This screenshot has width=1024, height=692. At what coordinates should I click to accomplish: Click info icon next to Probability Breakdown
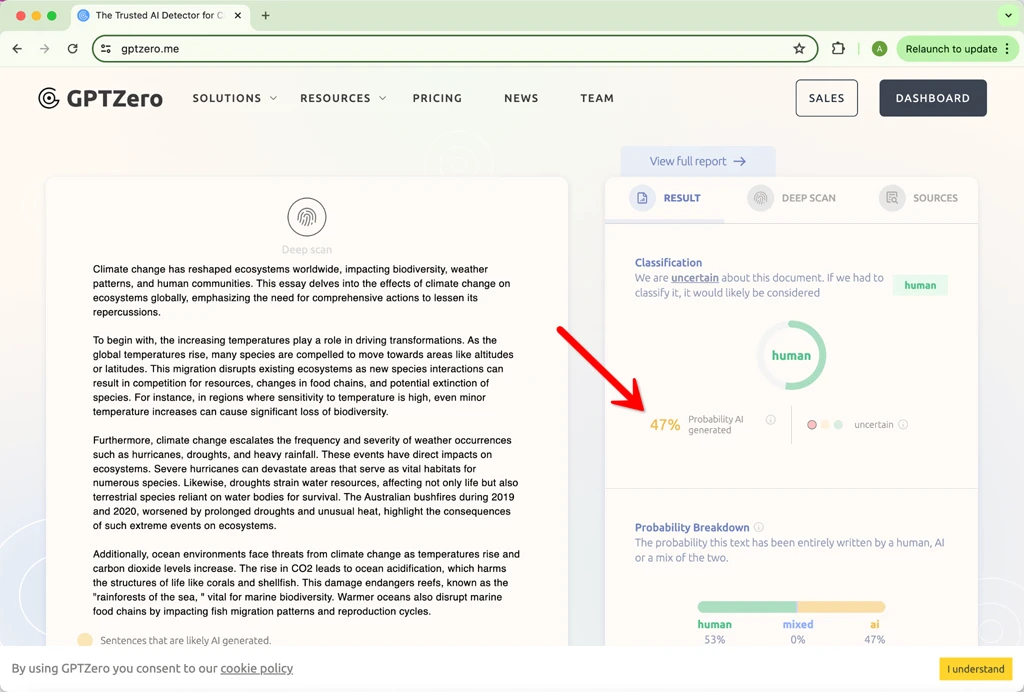click(759, 527)
